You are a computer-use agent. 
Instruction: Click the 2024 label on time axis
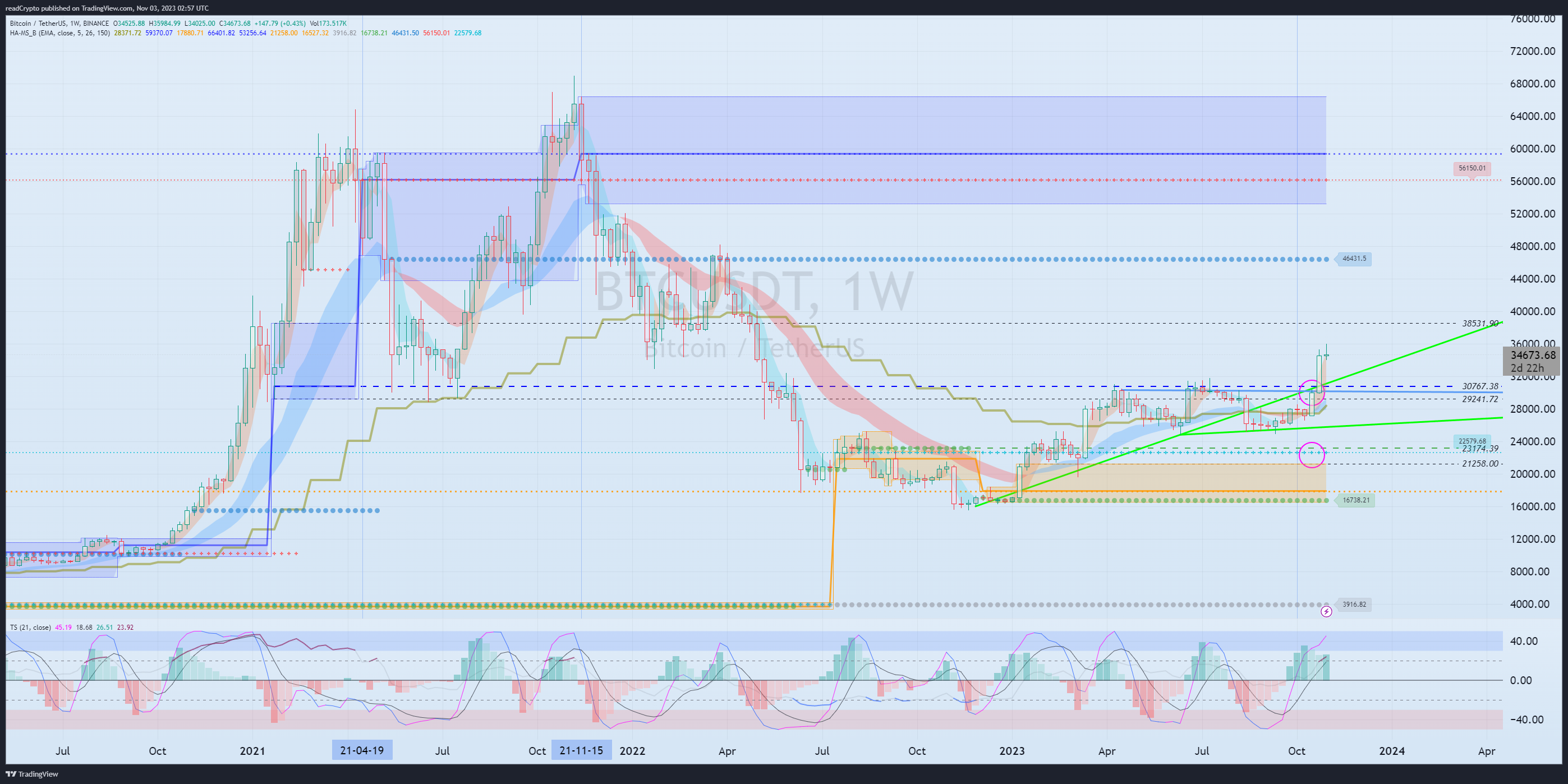[x=1391, y=750]
